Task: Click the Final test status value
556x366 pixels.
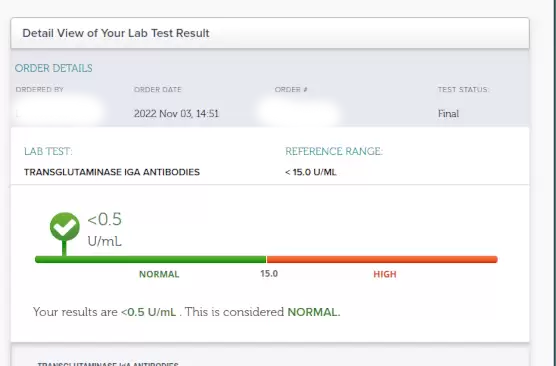Action: [448, 113]
